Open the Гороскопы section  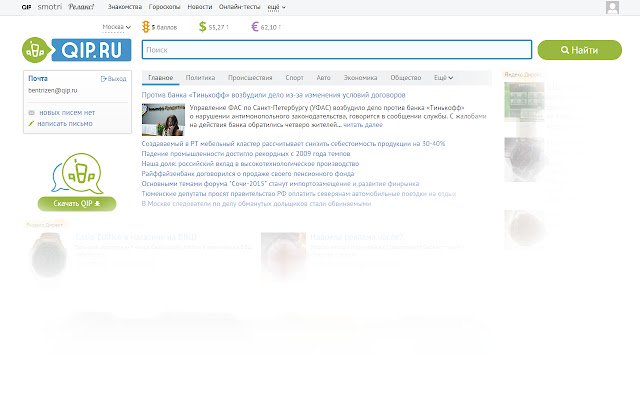click(x=164, y=7)
